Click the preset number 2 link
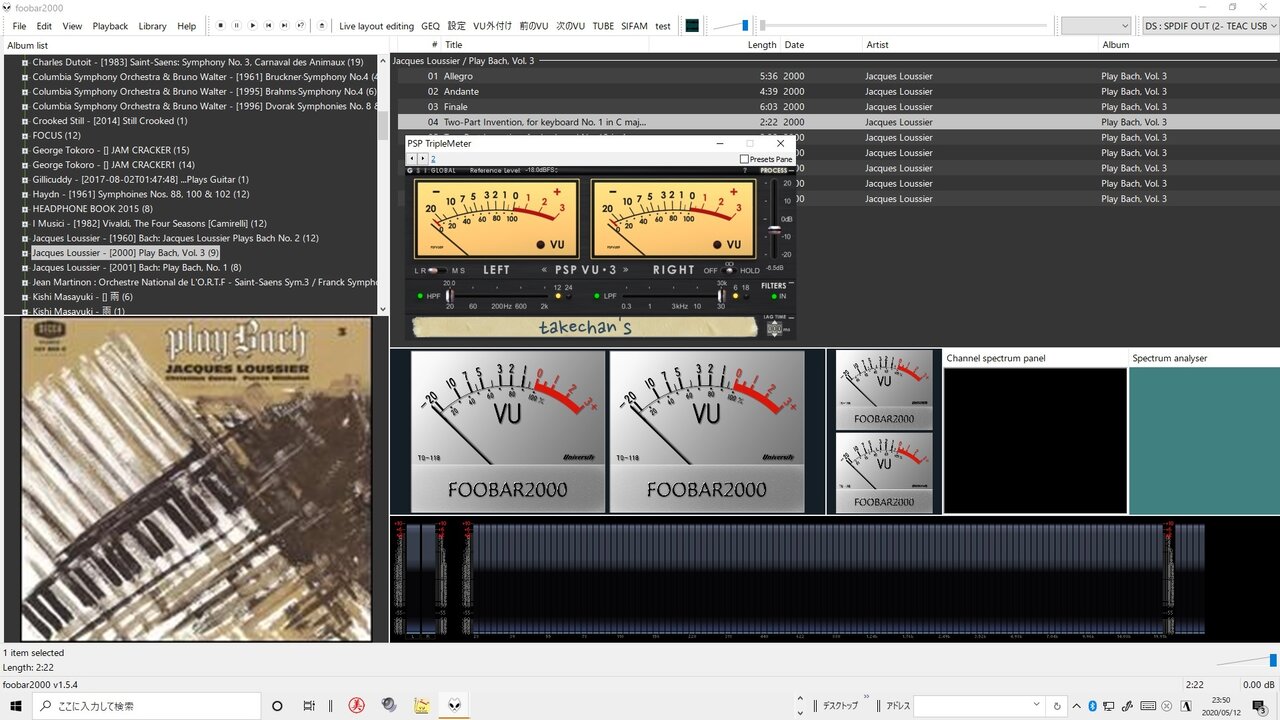 [433, 159]
